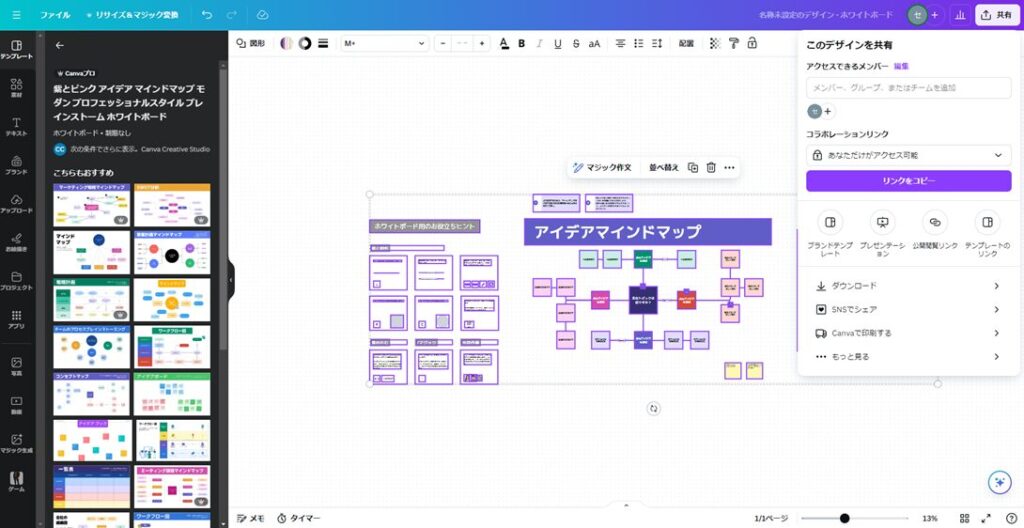The height and width of the screenshot is (528, 1024).
Task: Click the 編集 link beside アクセスできるメンバー
Action: click(x=901, y=65)
